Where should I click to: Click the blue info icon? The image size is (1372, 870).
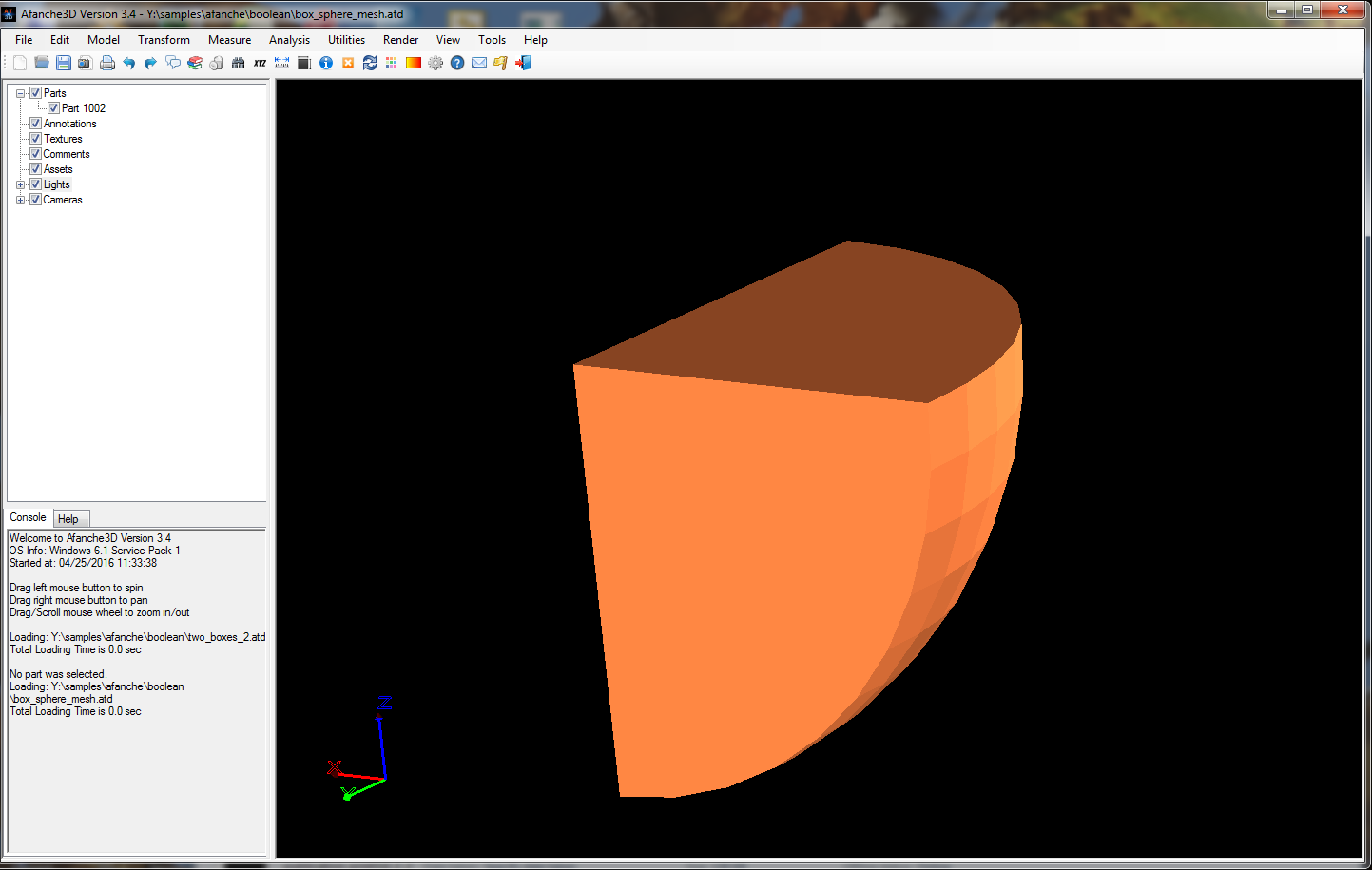pyautogui.click(x=326, y=63)
